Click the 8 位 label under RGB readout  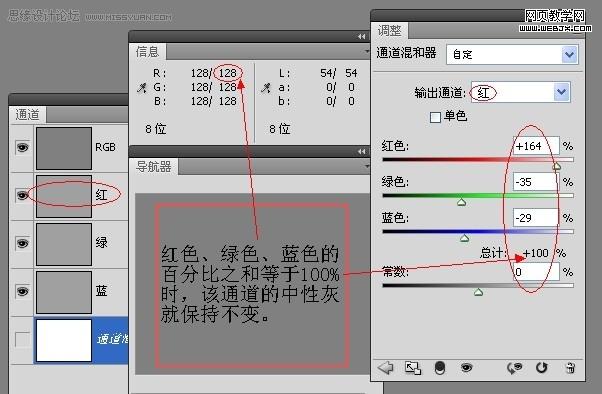tap(155, 129)
